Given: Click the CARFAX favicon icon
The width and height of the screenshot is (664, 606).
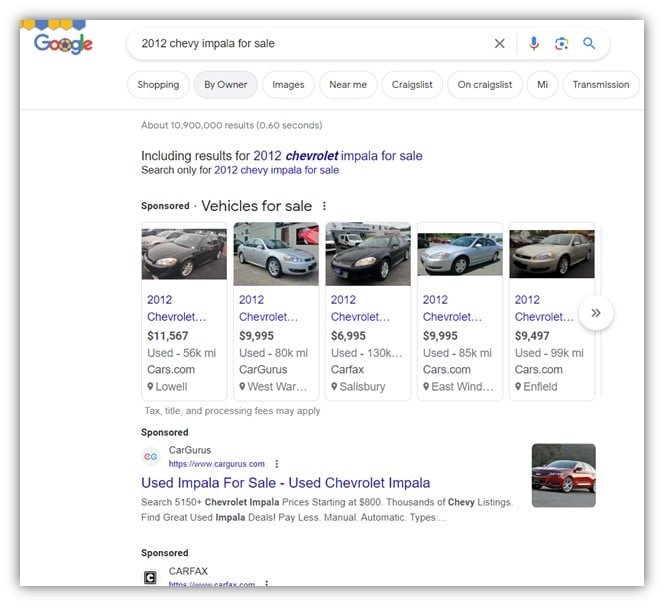Looking at the screenshot, I should click(150, 577).
